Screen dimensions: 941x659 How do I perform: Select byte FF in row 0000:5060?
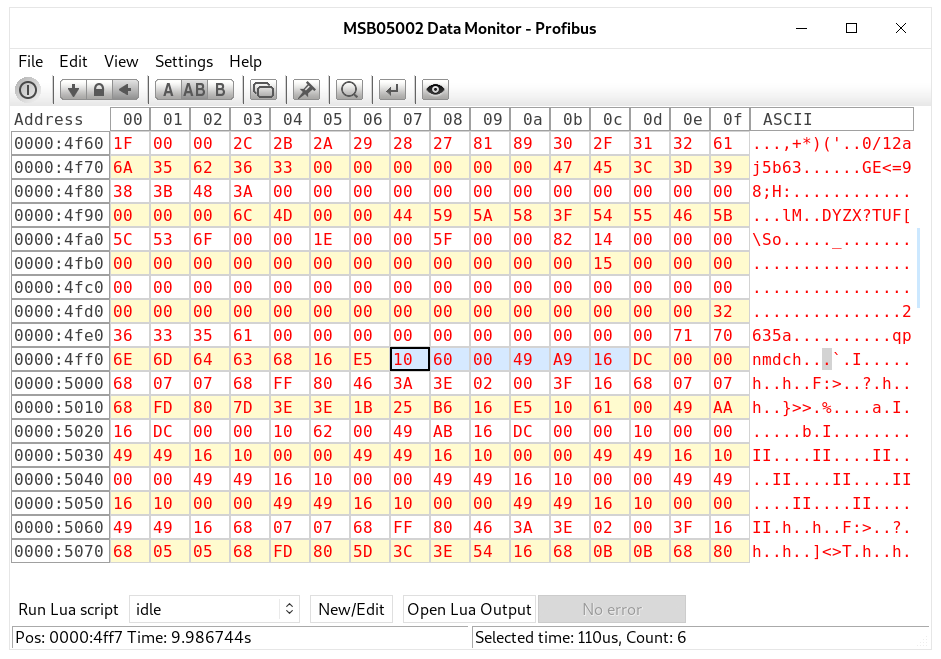tap(410, 528)
